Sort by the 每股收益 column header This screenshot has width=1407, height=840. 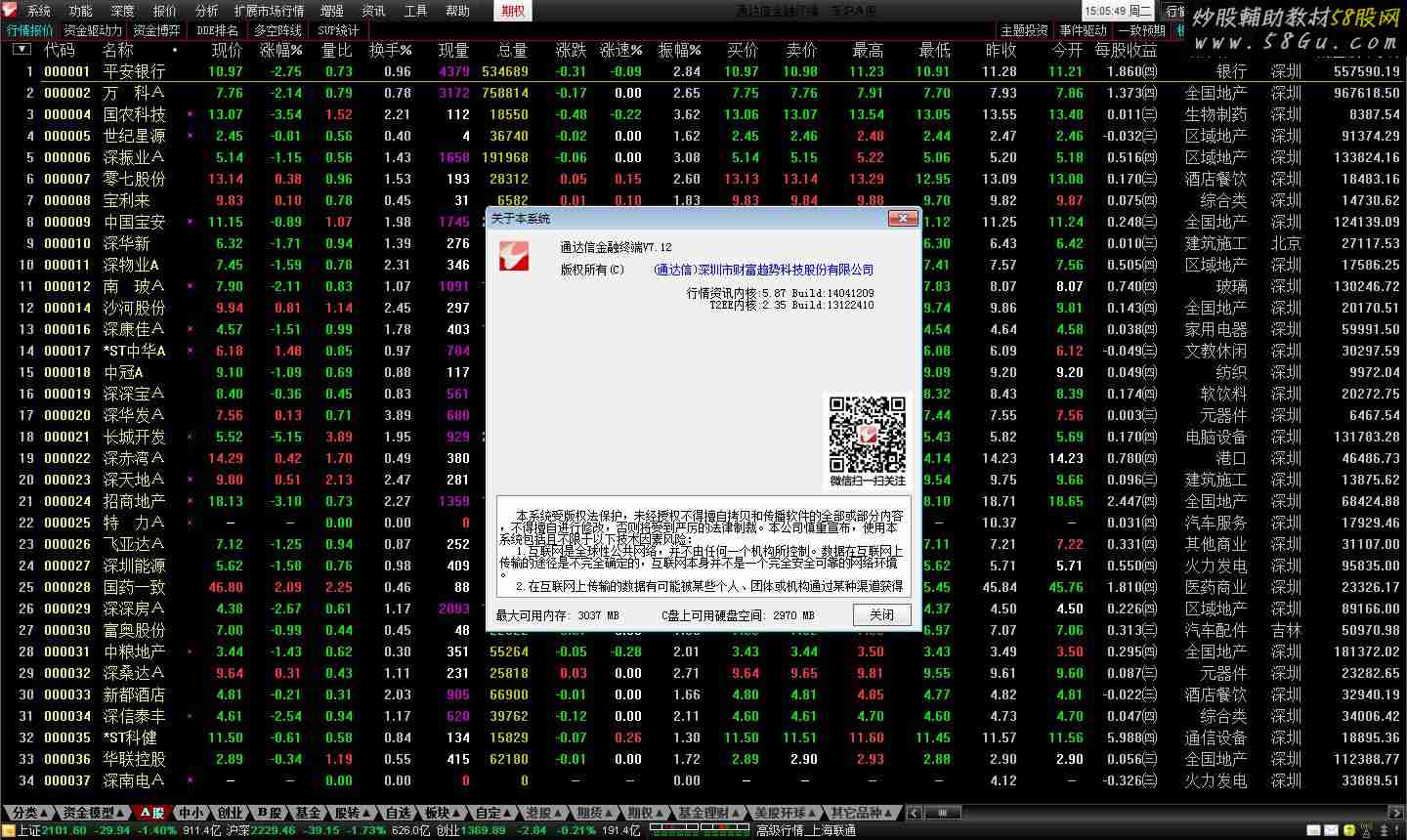pyautogui.click(x=1126, y=50)
